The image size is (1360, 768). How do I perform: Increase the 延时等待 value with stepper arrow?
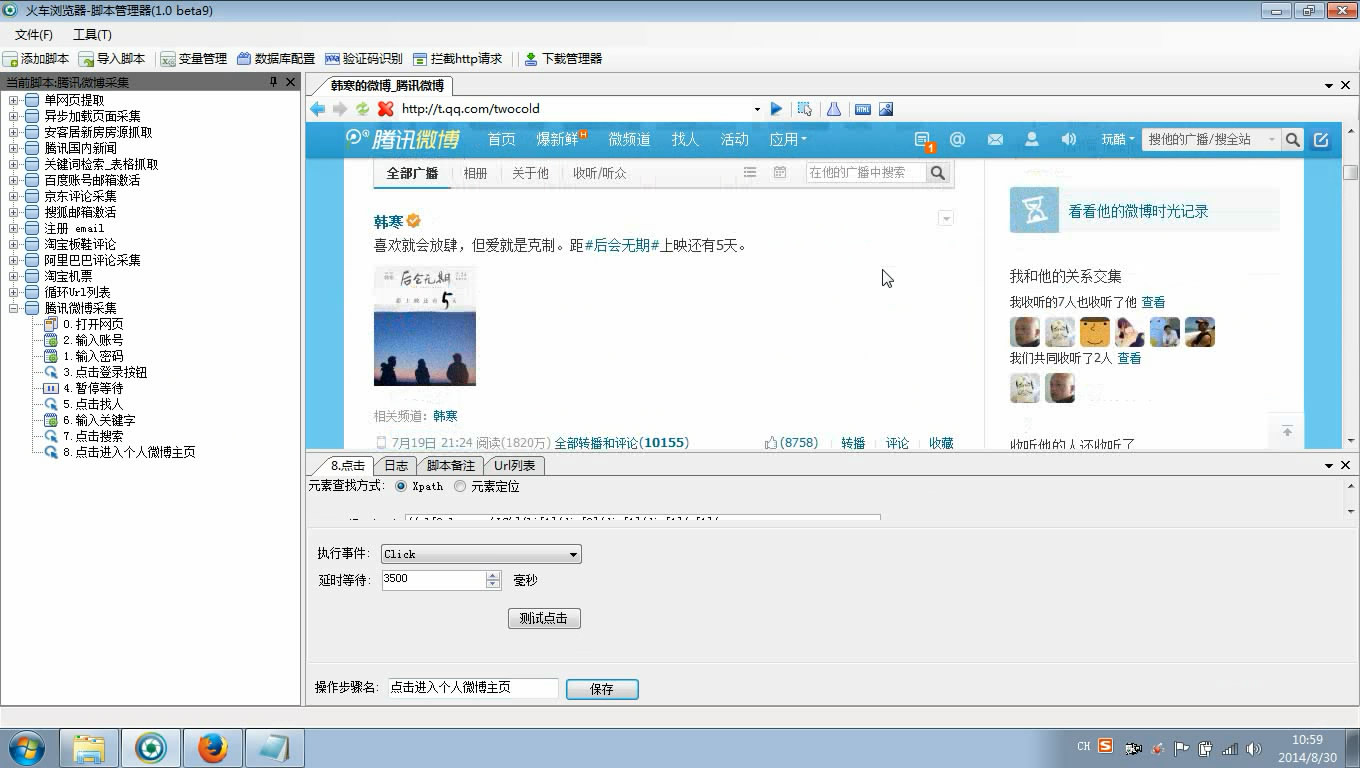(492, 575)
